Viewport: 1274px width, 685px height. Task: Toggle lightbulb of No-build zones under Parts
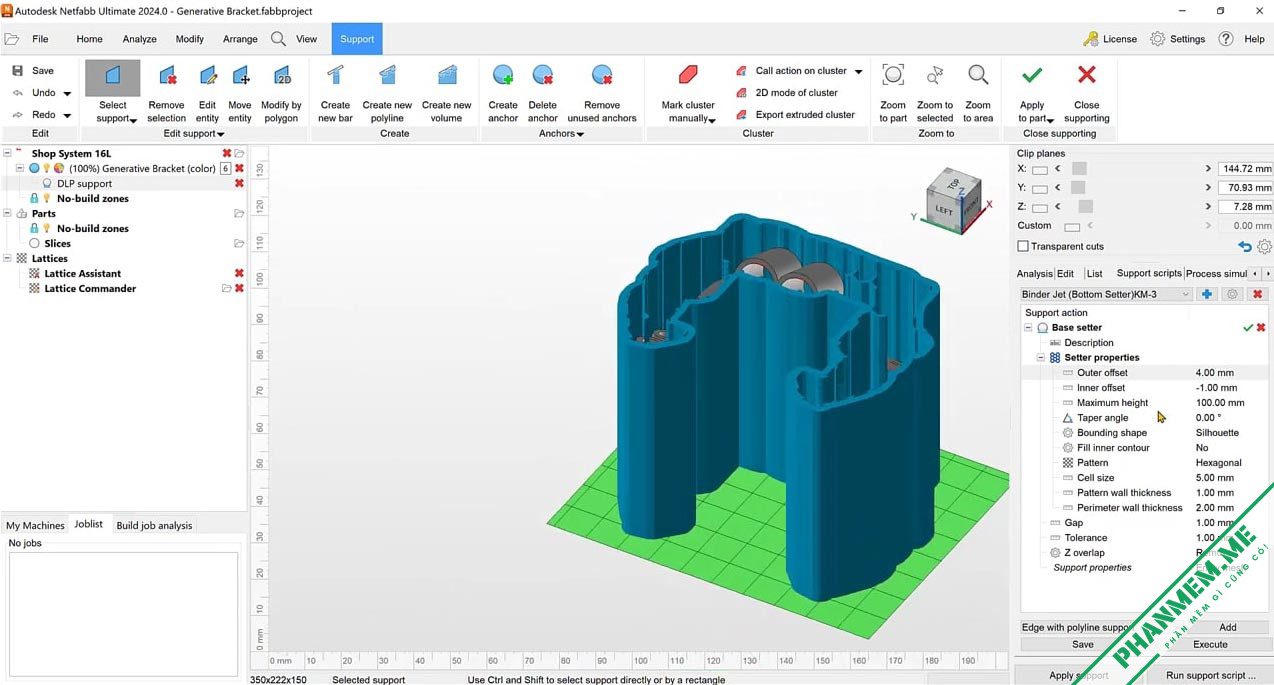[x=46, y=229]
